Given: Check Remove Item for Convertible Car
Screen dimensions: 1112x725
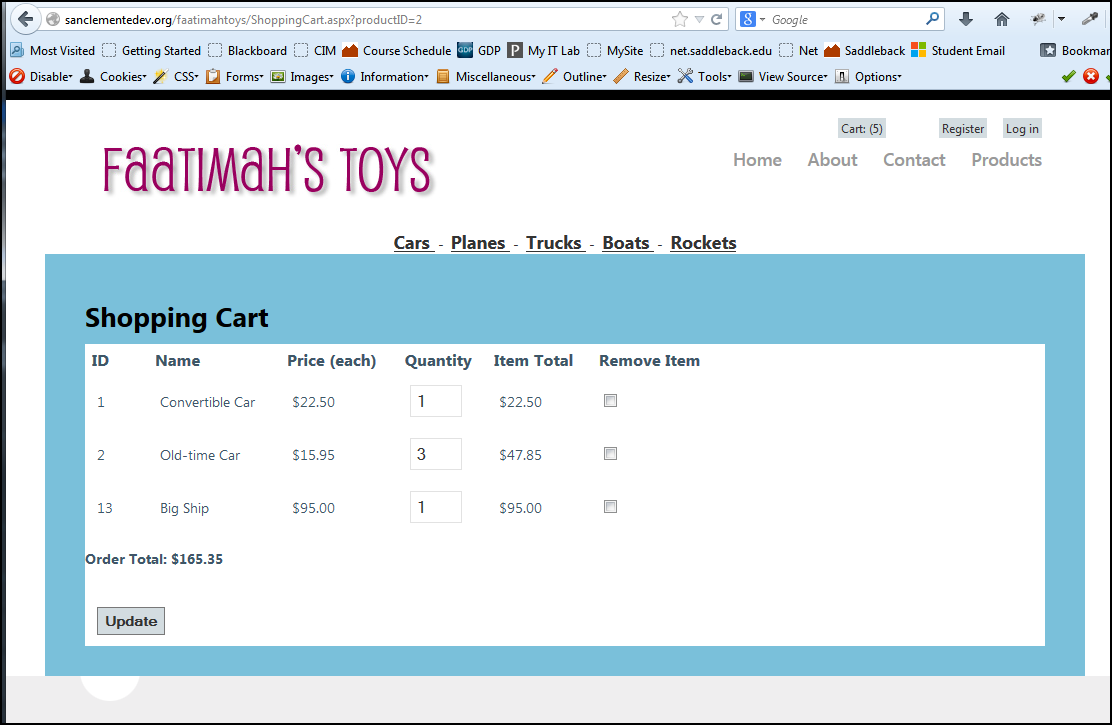Looking at the screenshot, I should pos(610,401).
